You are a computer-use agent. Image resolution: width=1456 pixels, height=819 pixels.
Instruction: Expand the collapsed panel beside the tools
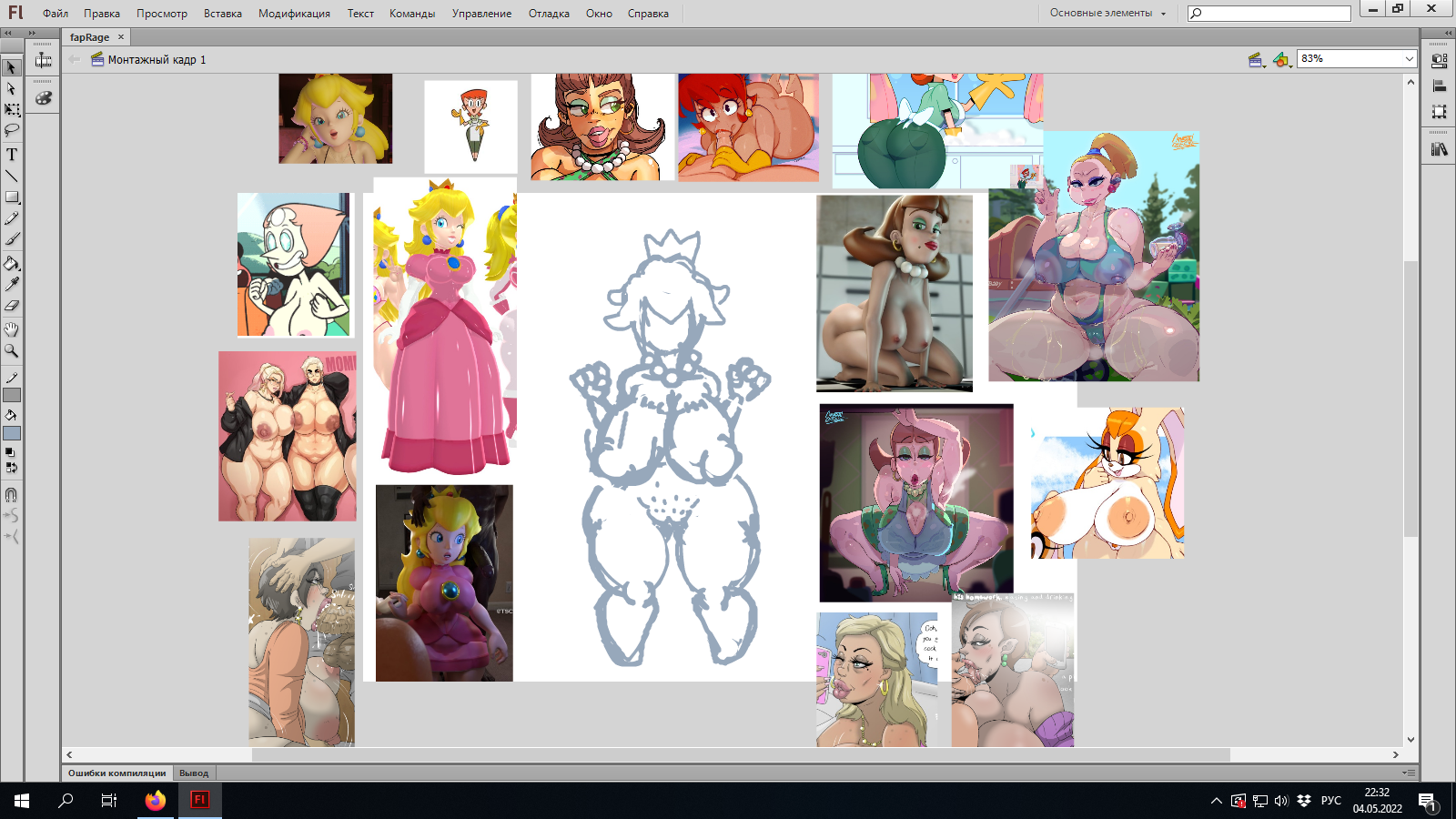(33, 33)
